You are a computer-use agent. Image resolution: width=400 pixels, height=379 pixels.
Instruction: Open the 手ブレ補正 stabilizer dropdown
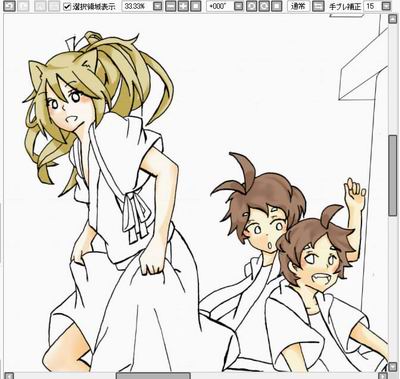coord(386,6)
